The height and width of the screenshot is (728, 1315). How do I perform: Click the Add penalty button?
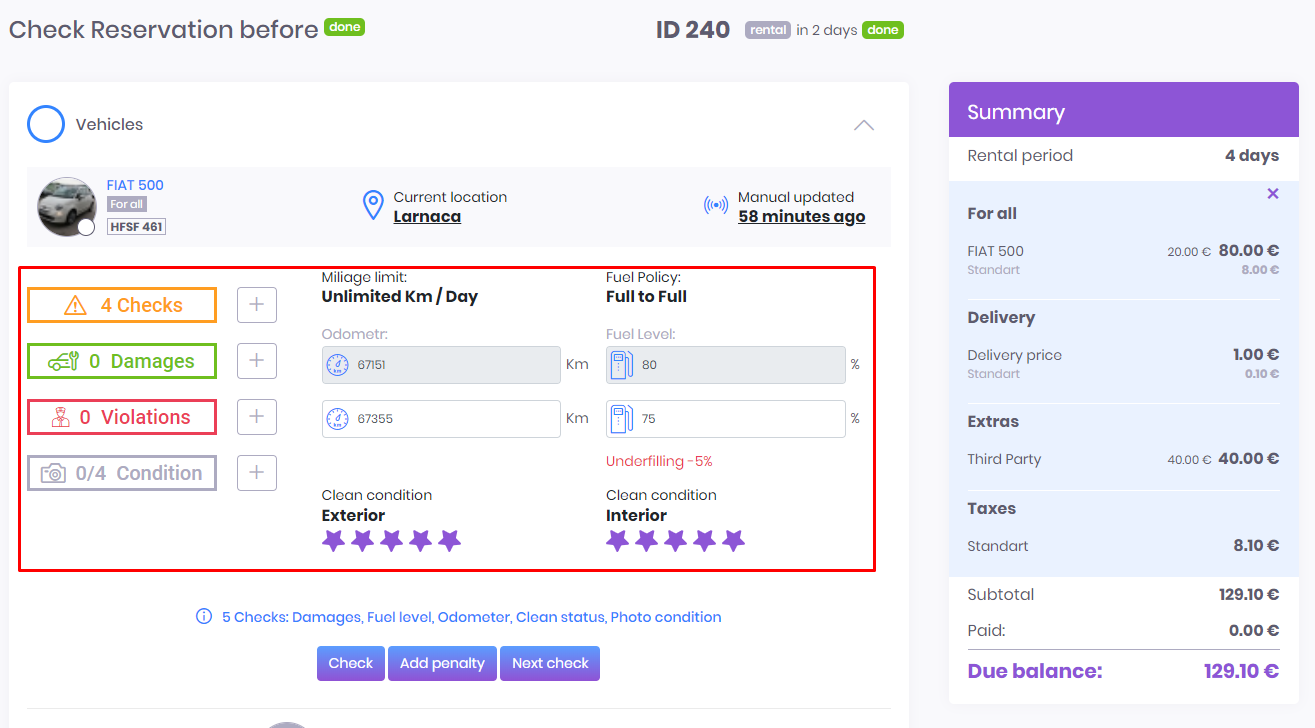pos(442,663)
